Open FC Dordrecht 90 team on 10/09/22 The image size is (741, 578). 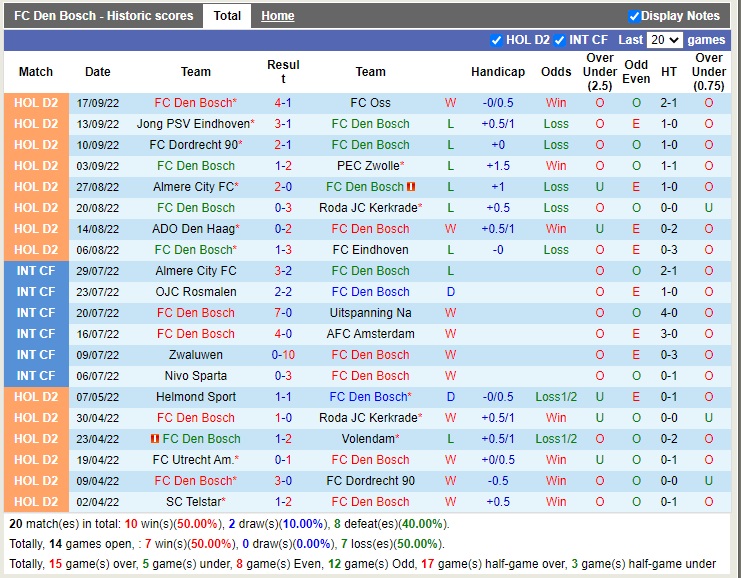point(195,145)
